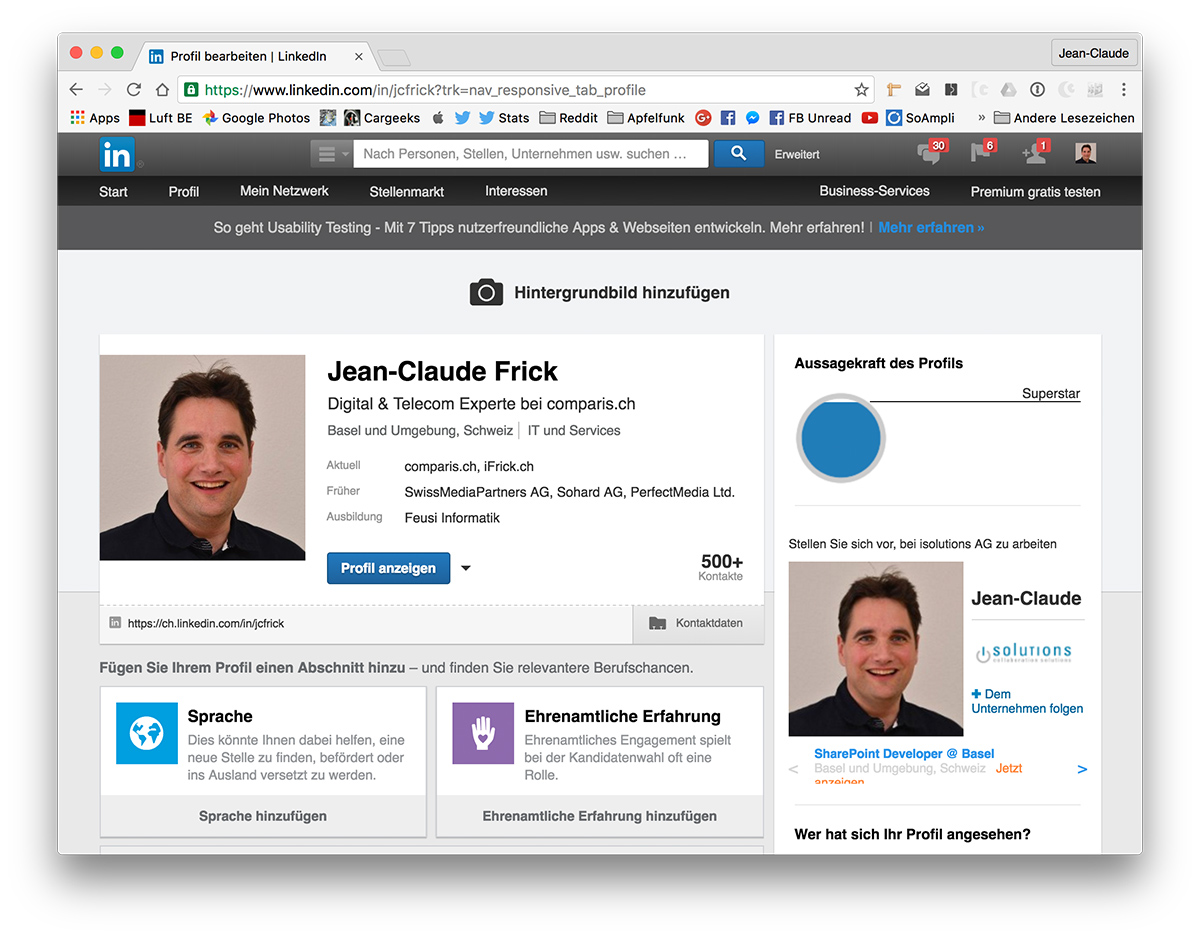Screen dimensions: 1200x937
Task: Click the Profil anzeigen button
Action: coord(388,568)
